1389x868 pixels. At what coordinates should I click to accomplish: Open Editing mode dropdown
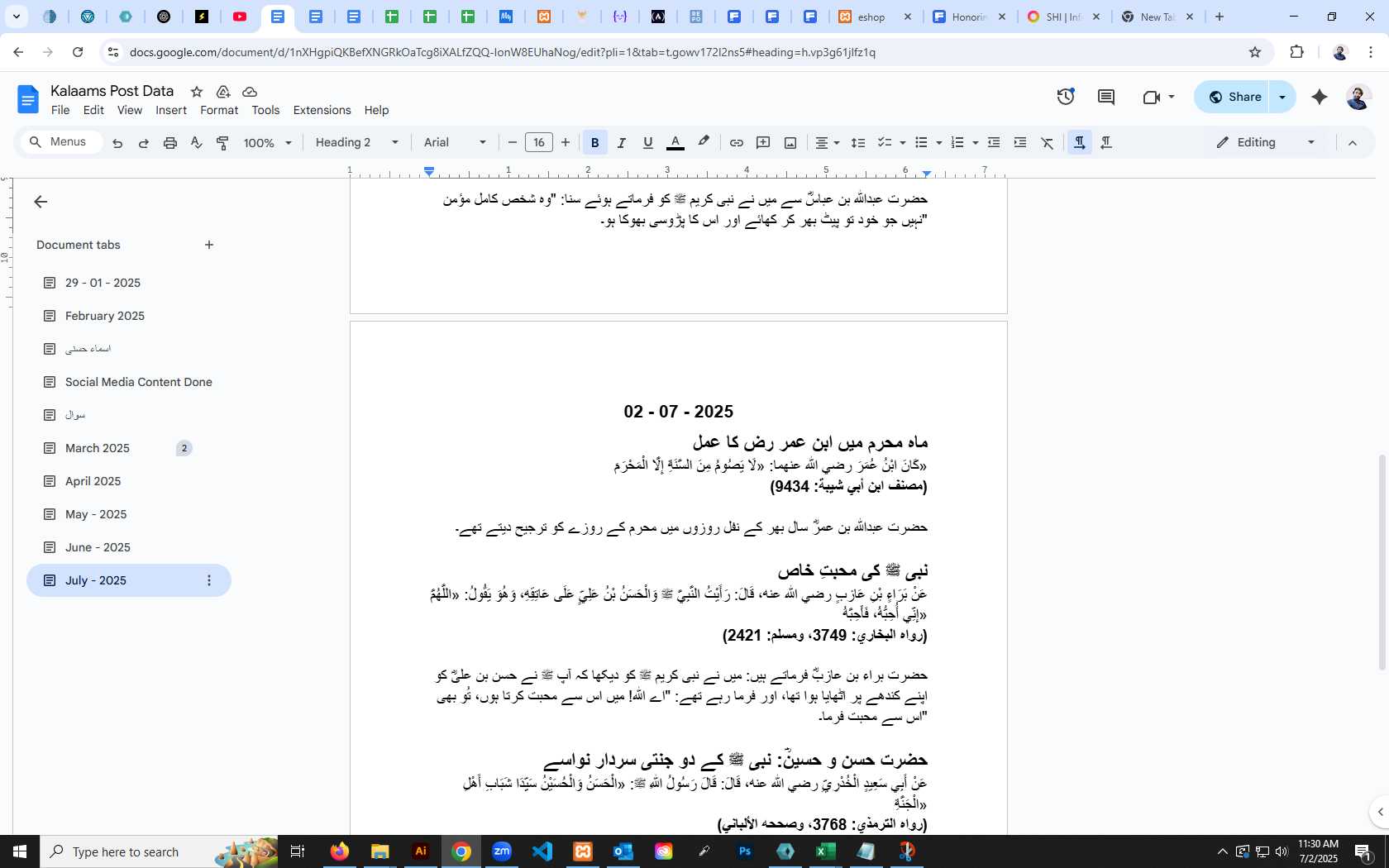tap(1265, 143)
